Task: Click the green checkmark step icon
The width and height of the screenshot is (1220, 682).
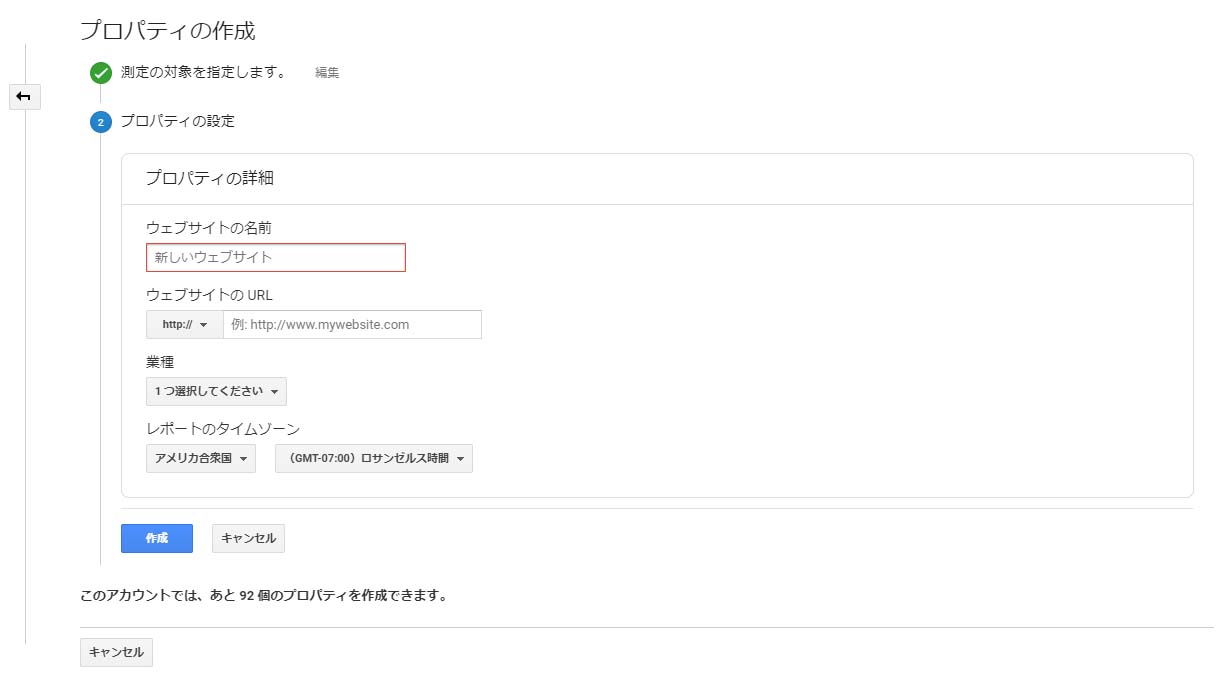Action: [x=100, y=73]
